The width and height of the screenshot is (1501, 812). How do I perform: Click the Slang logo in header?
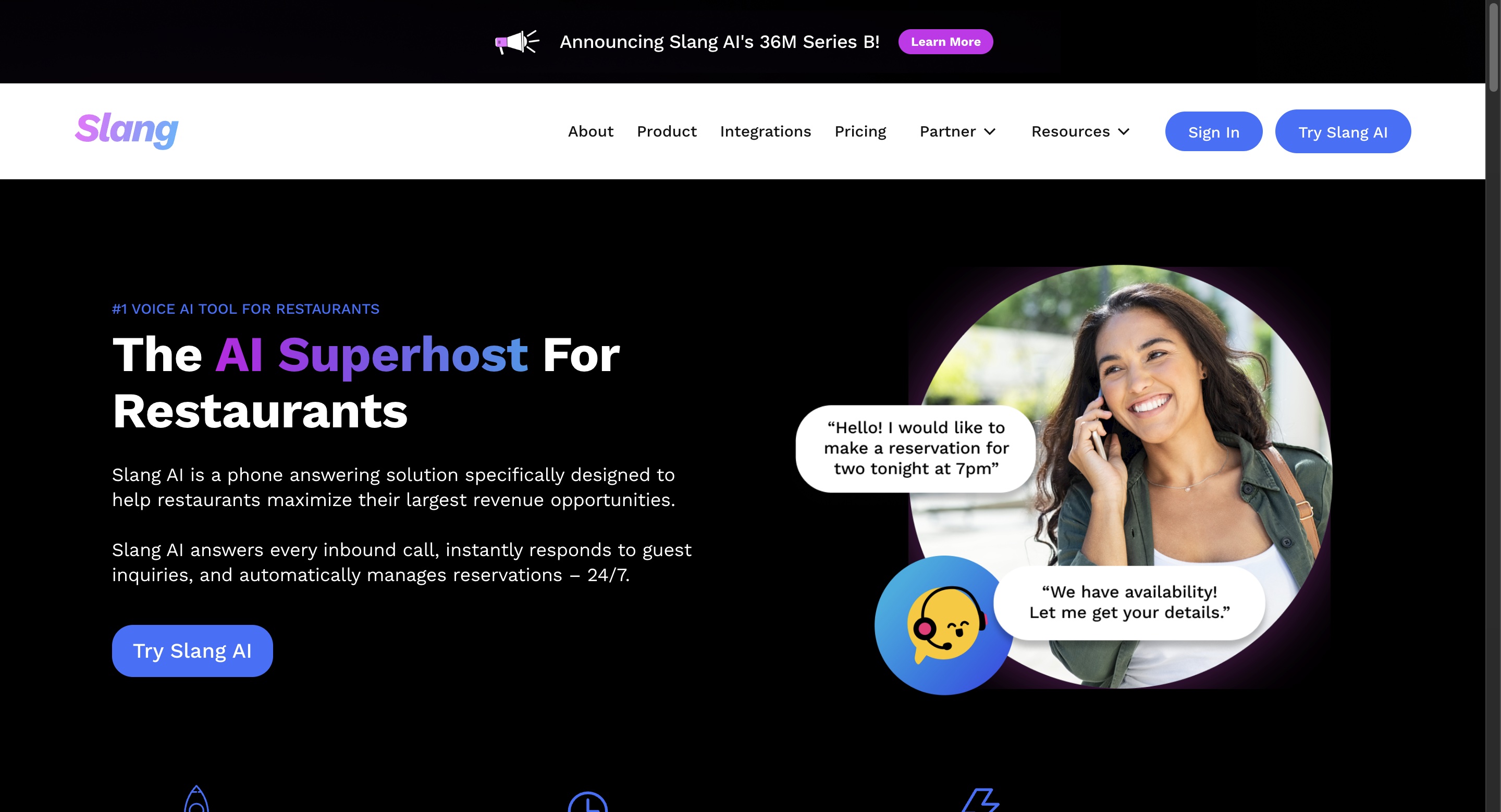point(127,130)
